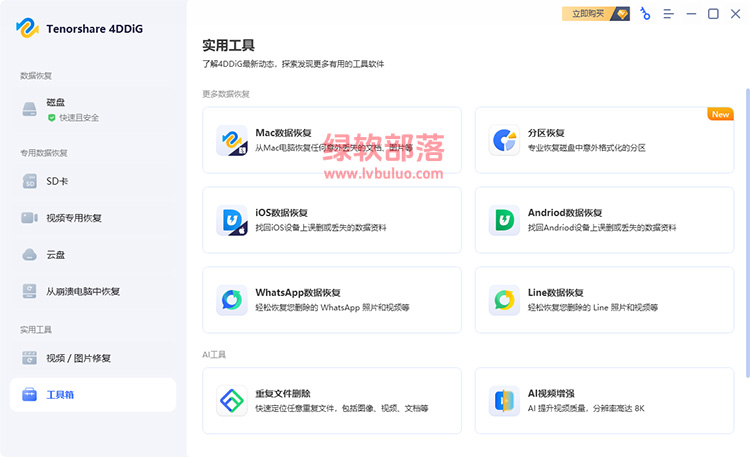Image resolution: width=750 pixels, height=457 pixels.
Task: Open 视频 / 图片修复 tool
Action: coord(93,358)
